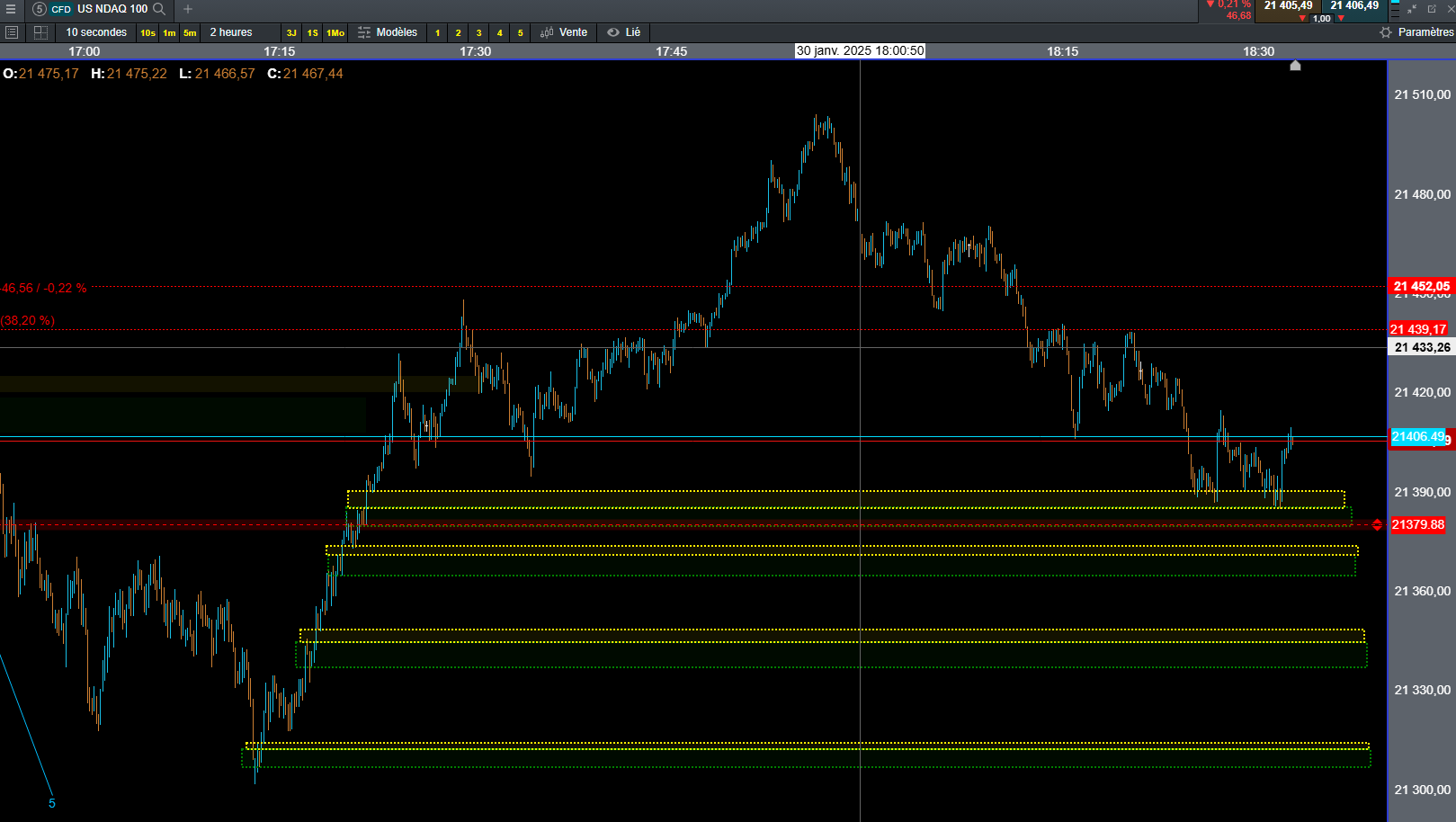
Task: Click the 21379.88 stop order label
Action: click(1418, 524)
